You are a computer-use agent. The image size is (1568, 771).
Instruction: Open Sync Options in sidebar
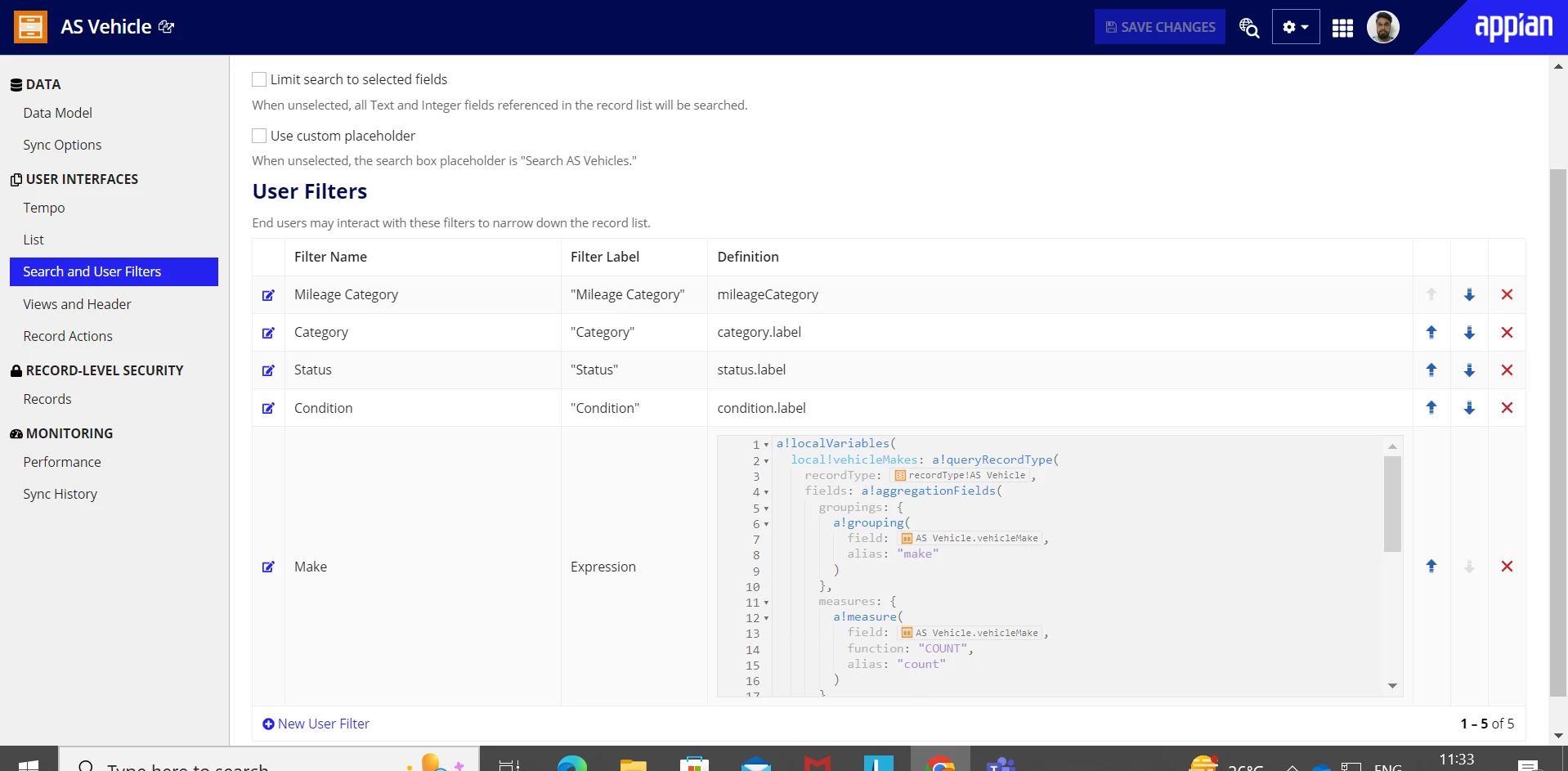pyautogui.click(x=62, y=145)
